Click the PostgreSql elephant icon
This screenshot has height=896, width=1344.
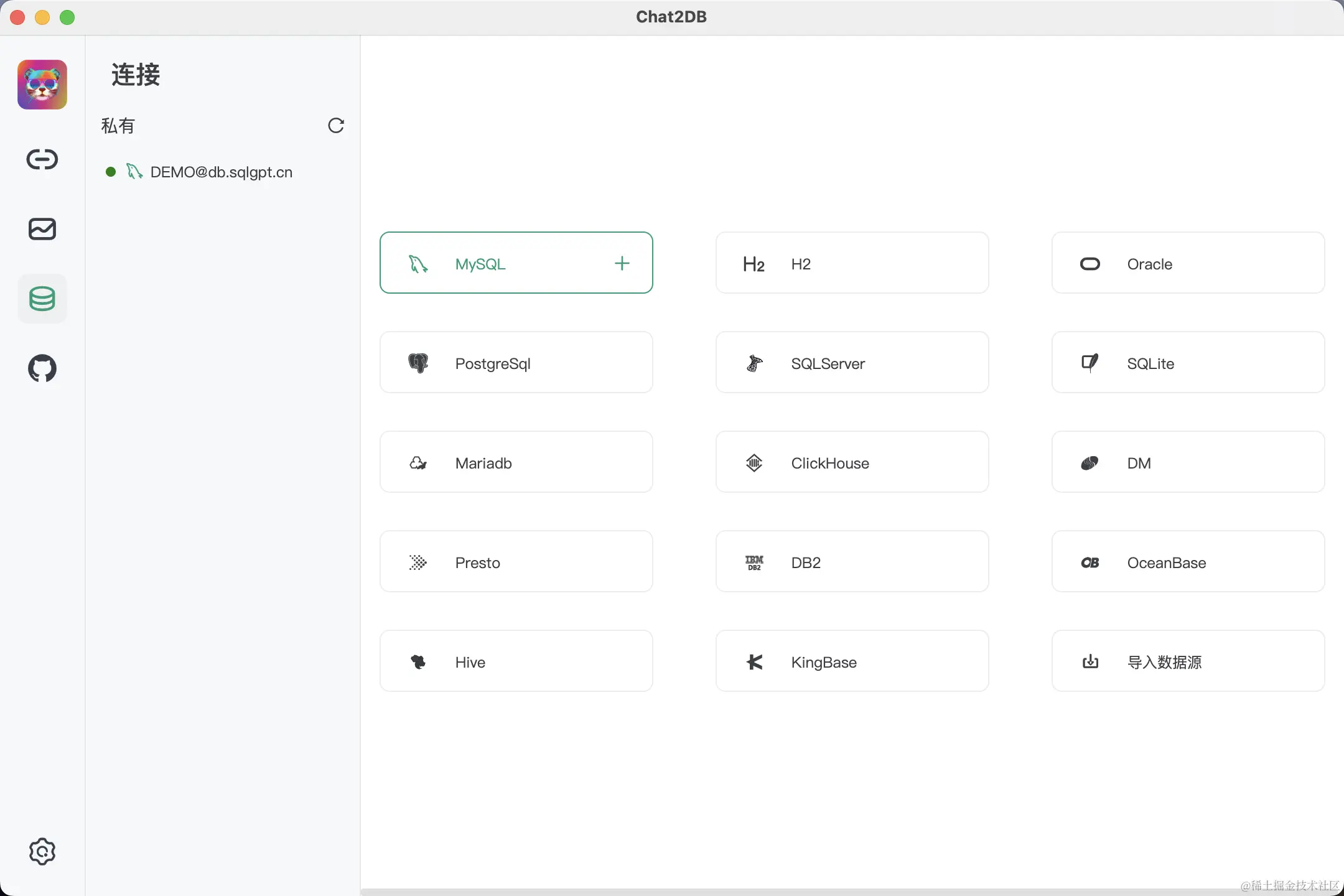point(418,363)
